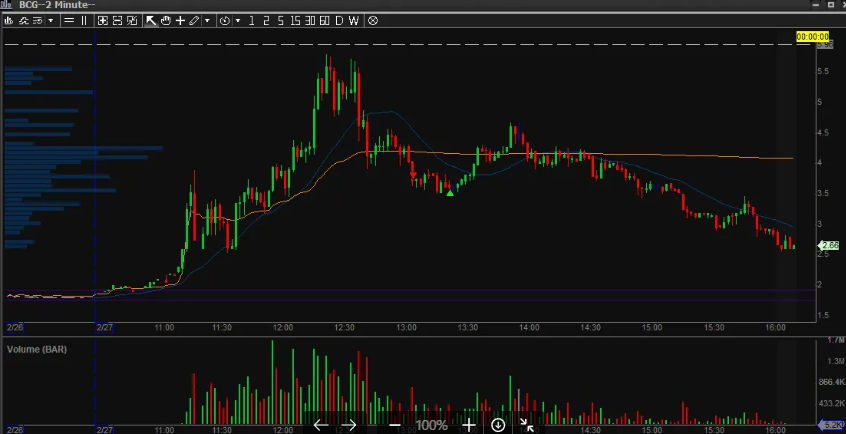The image size is (846, 434).
Task: Select the horizontal lines drawing tool
Action: (x=69, y=21)
